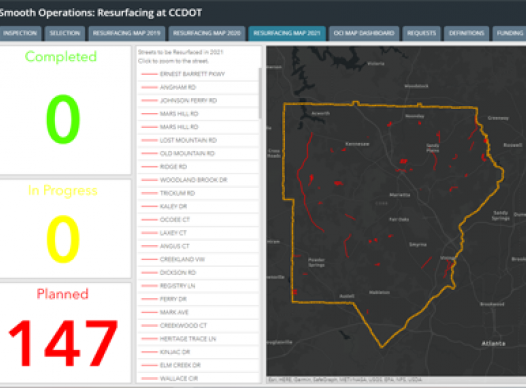The height and width of the screenshot is (388, 526).
Task: Select the Resurfacing Map 2021 tab
Action: (287, 33)
